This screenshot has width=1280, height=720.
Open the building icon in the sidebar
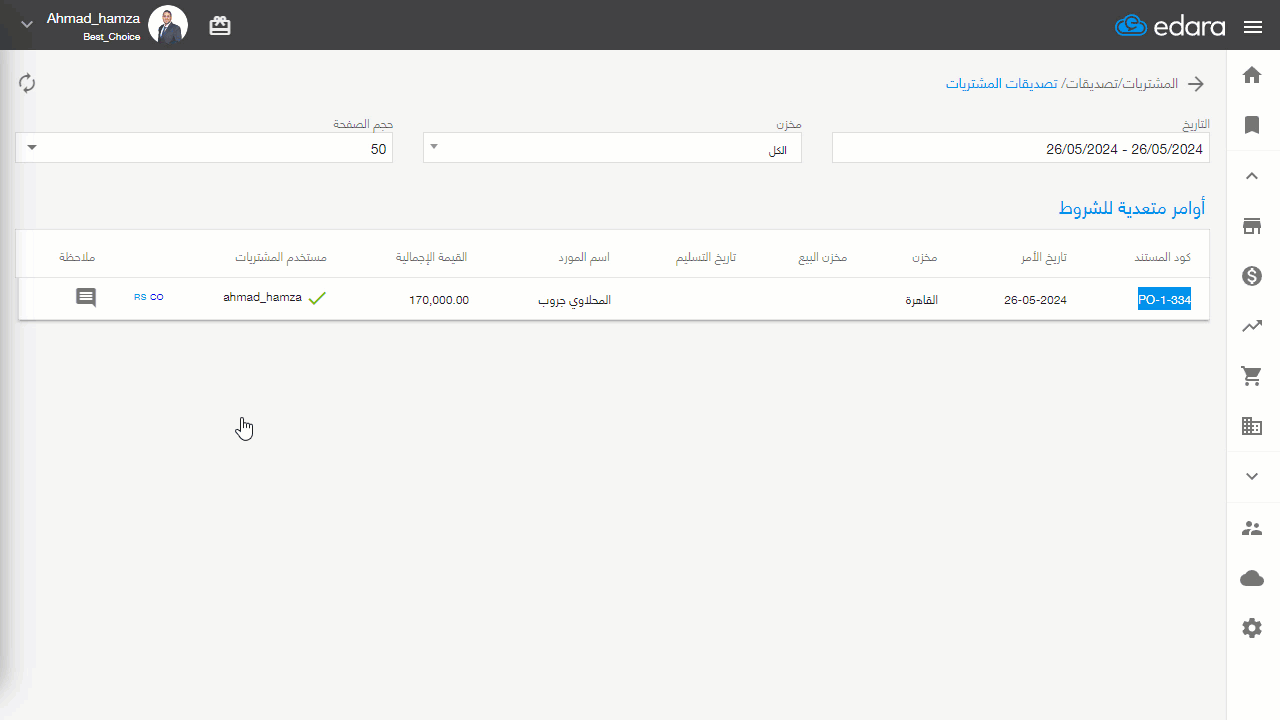(1252, 426)
